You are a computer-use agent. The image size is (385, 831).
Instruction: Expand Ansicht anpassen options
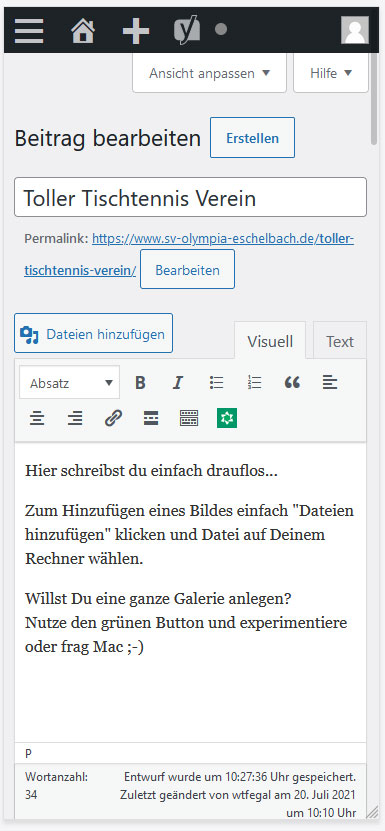pyautogui.click(x=209, y=73)
